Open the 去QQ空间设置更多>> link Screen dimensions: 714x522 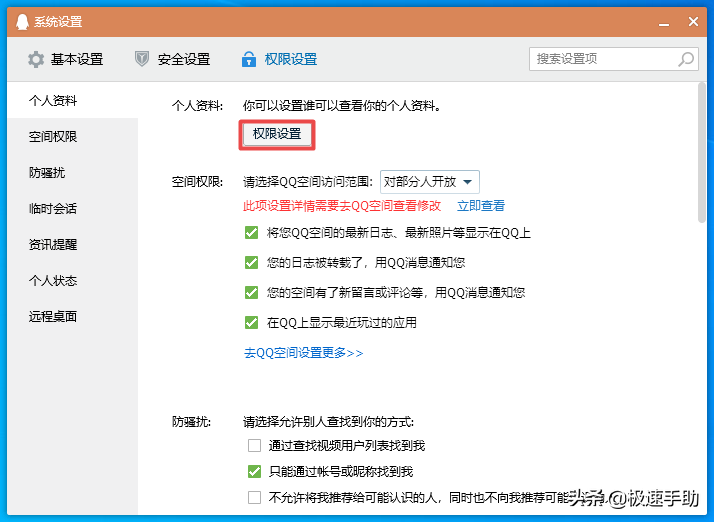point(303,353)
